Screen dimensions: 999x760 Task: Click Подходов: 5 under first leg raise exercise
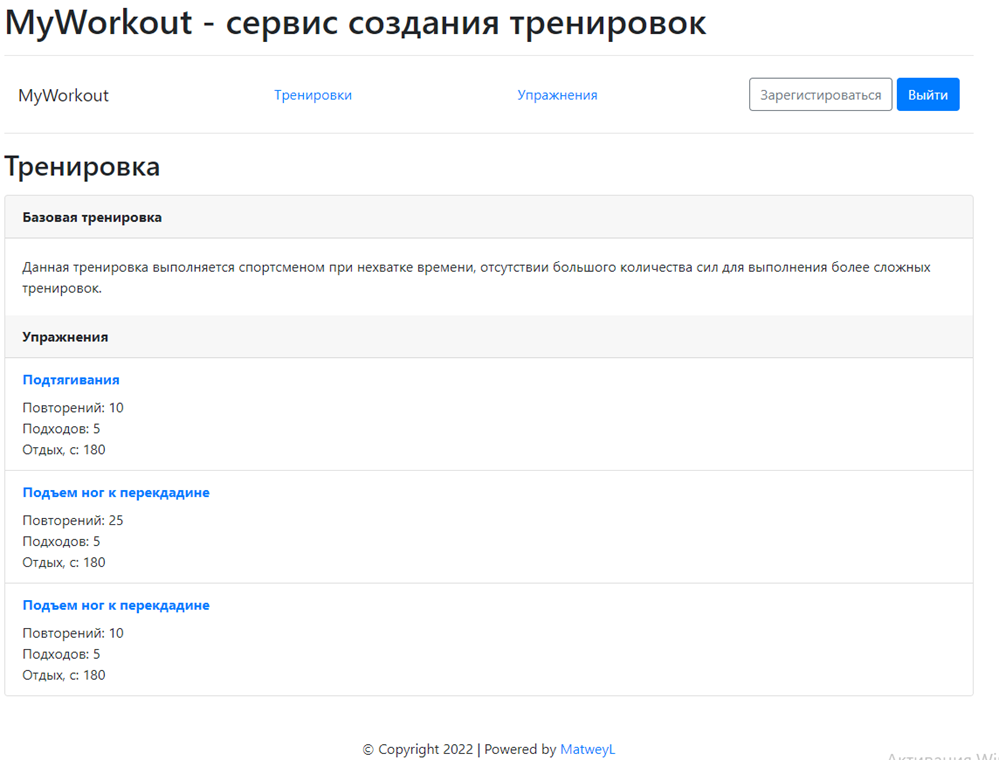pyautogui.click(x=63, y=541)
